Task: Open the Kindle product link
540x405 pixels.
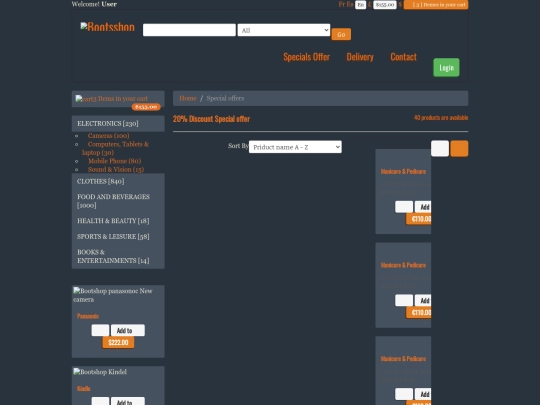Action: 84,388
